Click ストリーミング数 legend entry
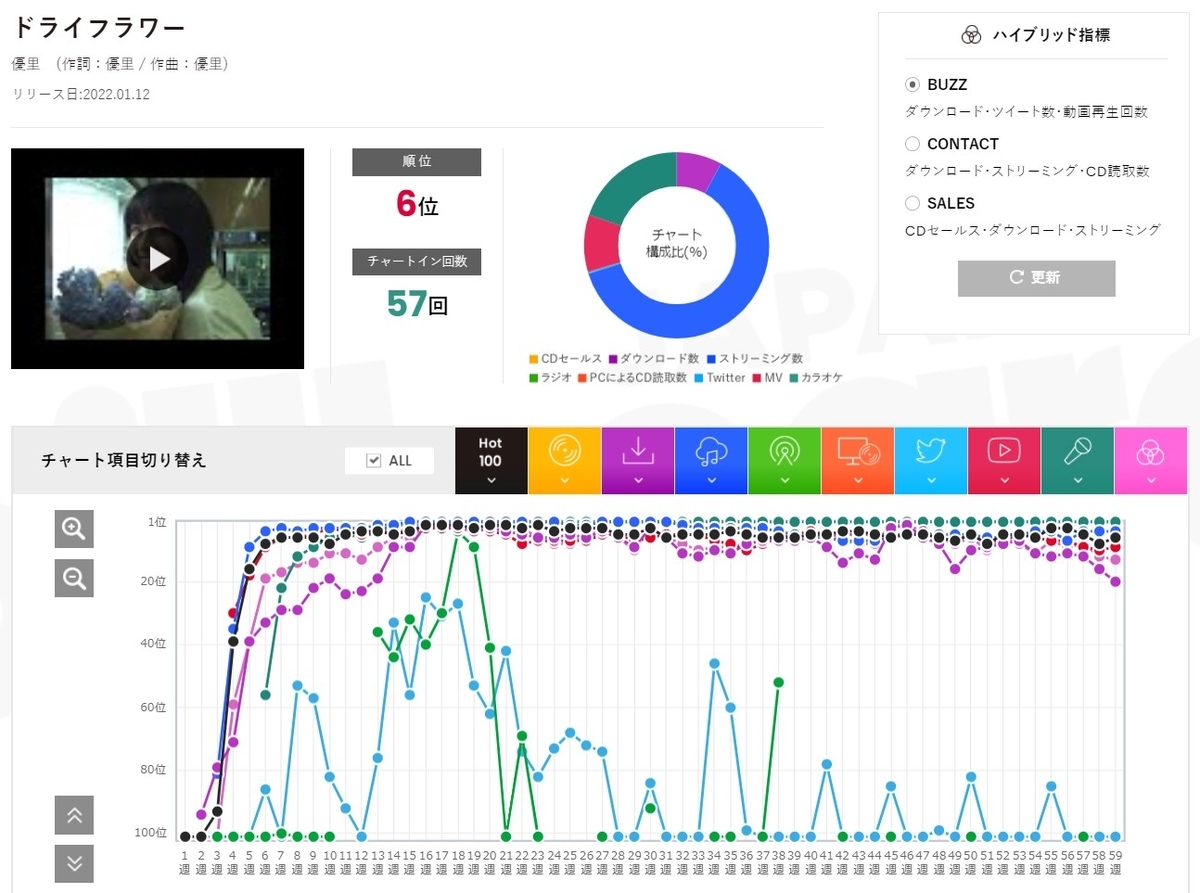Viewport: 1200px width, 893px height. pyautogui.click(x=755, y=358)
